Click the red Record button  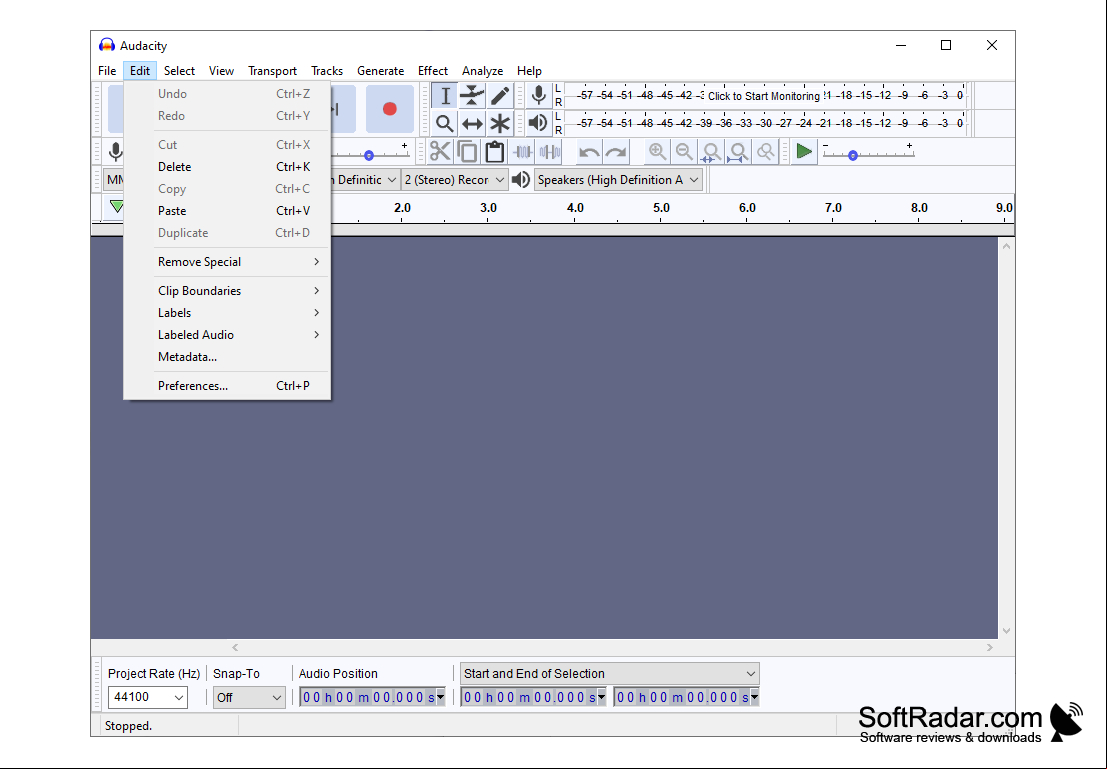(x=390, y=109)
